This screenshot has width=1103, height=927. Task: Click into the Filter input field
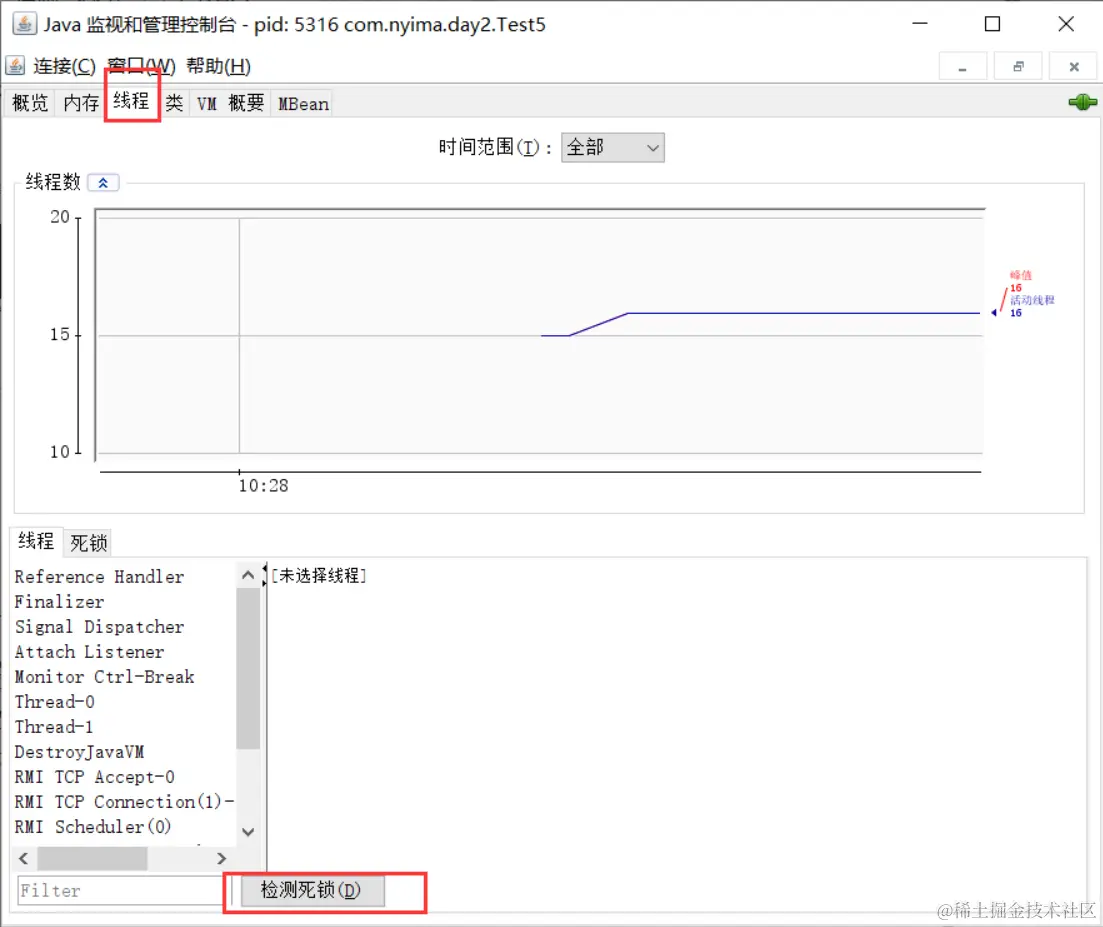[x=120, y=890]
